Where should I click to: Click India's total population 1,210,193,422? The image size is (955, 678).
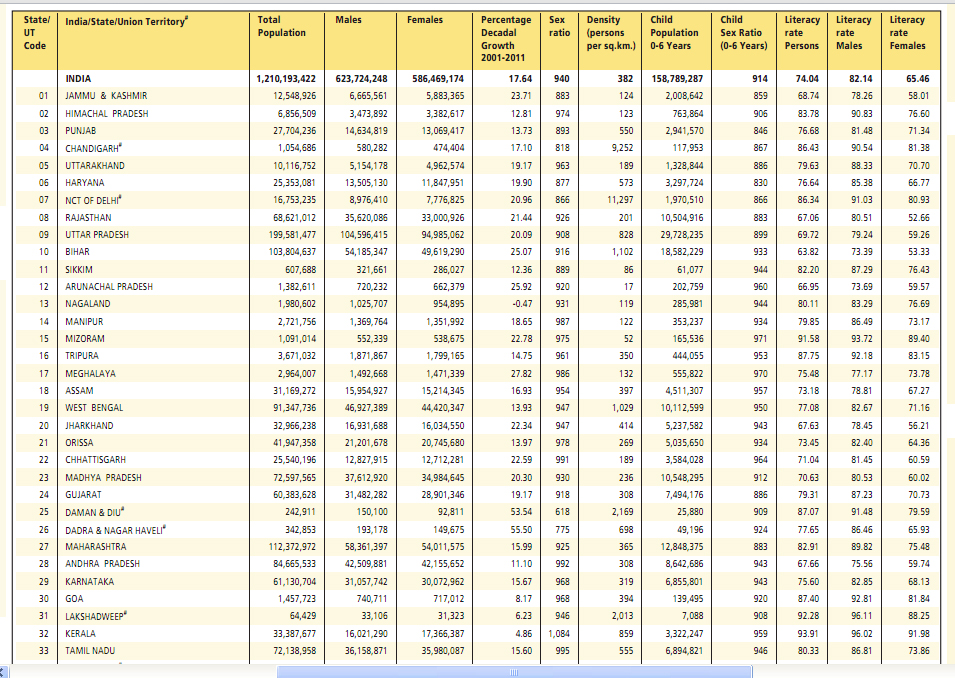286,79
